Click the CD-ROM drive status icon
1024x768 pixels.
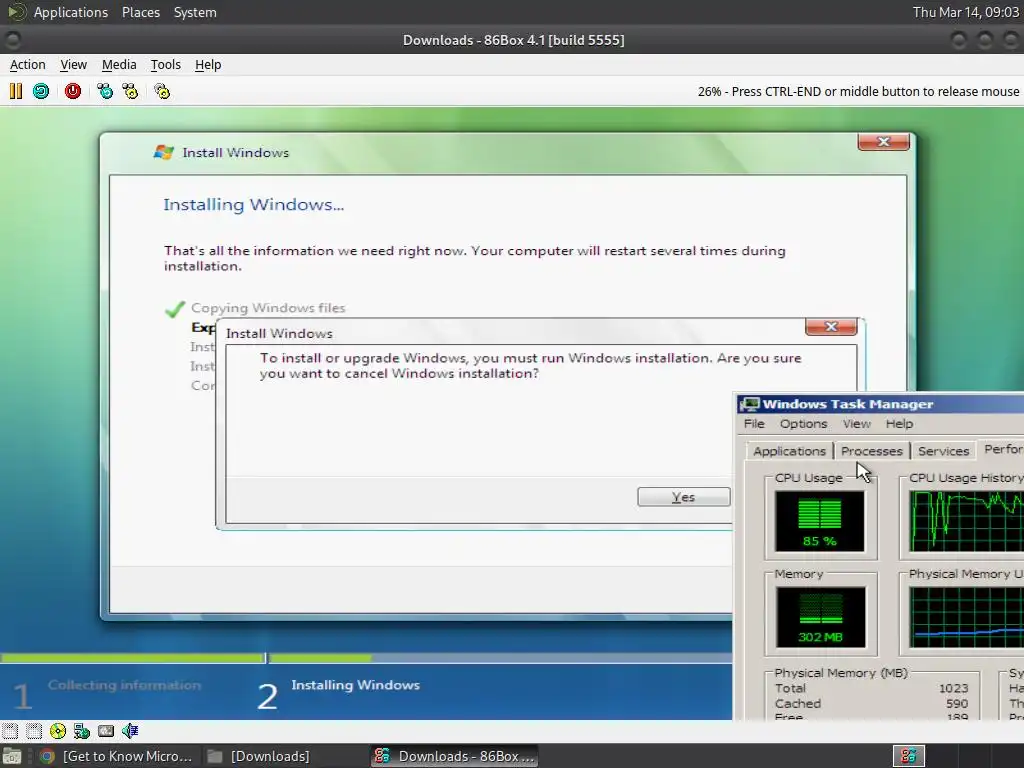[57, 731]
